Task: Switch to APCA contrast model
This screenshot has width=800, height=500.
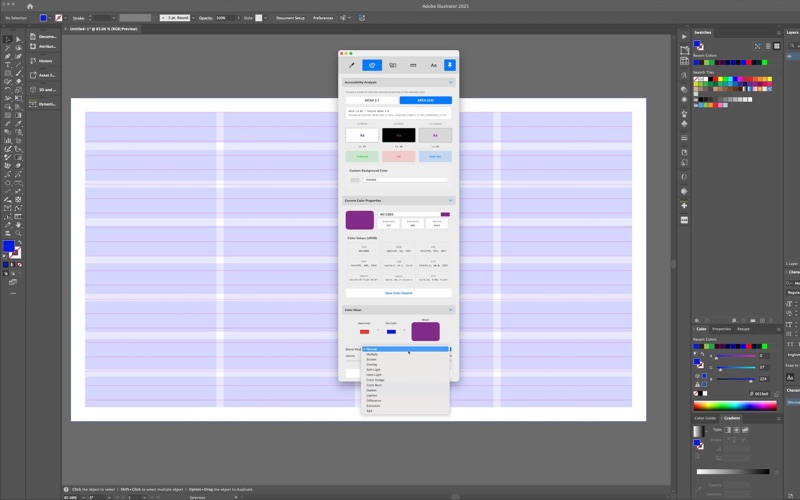Action: point(426,101)
